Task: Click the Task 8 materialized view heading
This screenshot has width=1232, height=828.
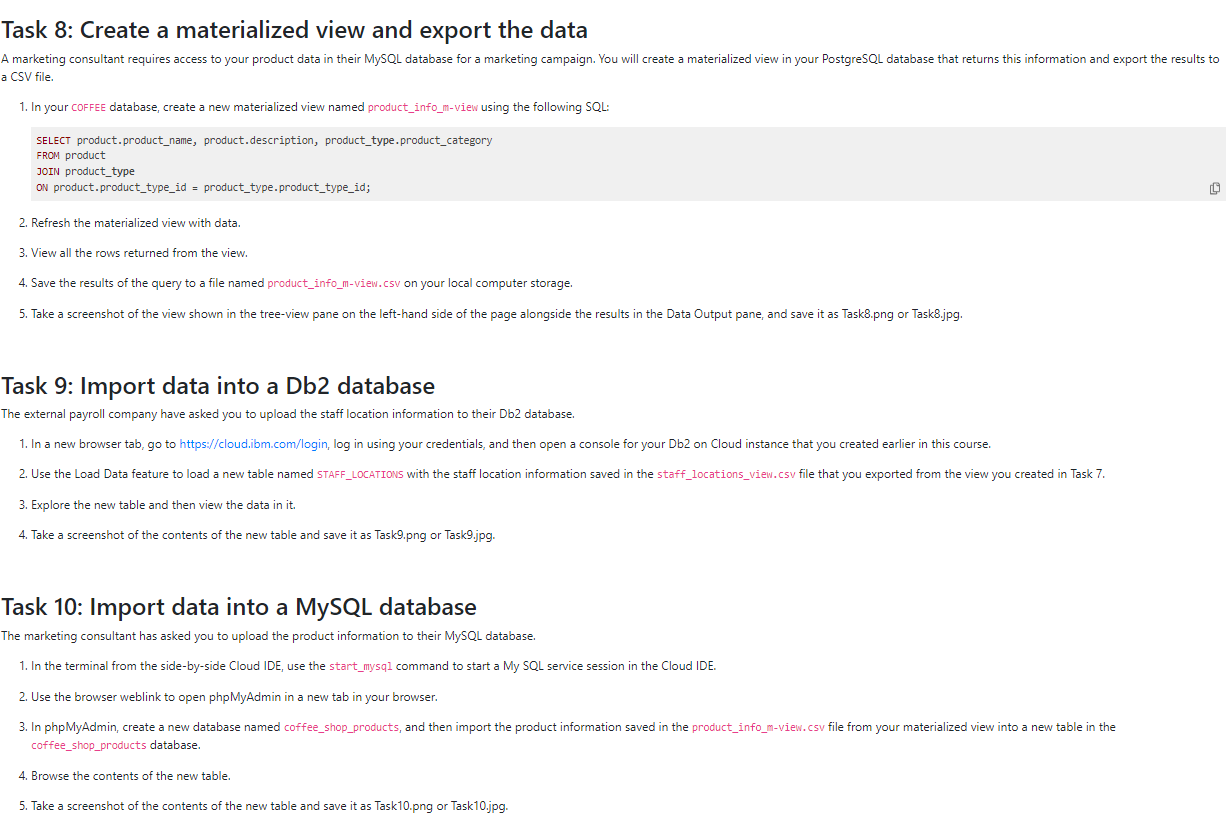Action: click(x=294, y=30)
